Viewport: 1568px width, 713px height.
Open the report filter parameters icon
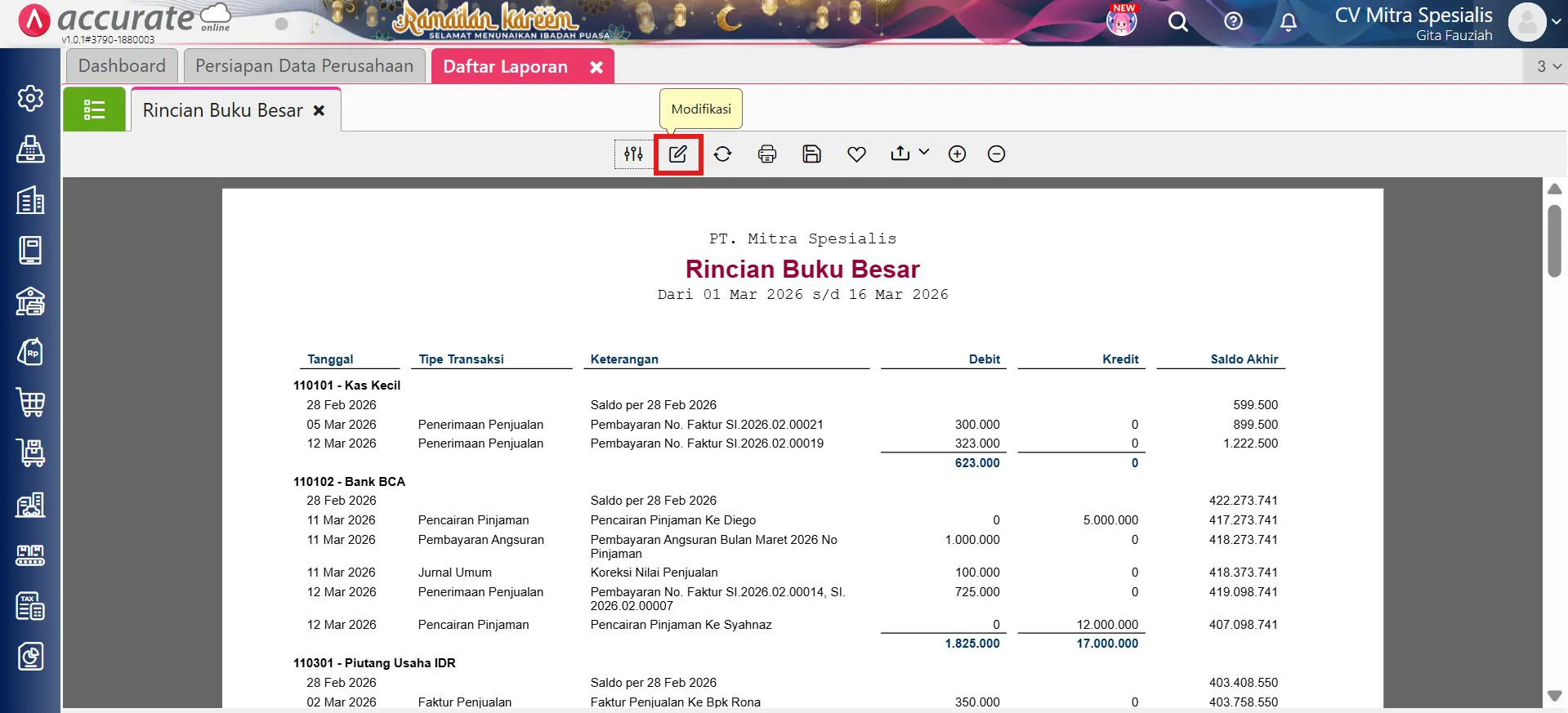633,154
